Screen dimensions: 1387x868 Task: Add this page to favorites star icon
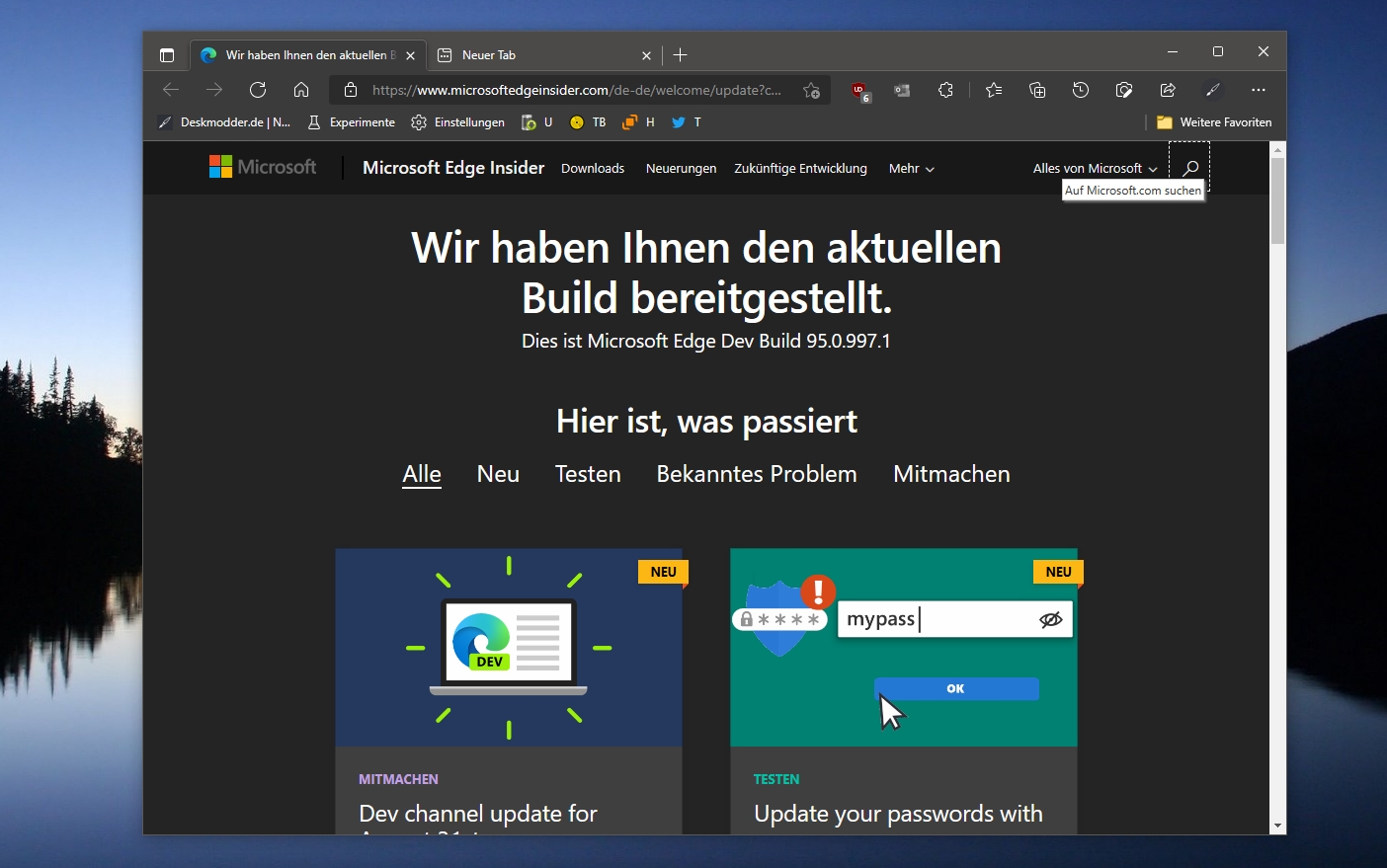[x=811, y=90]
